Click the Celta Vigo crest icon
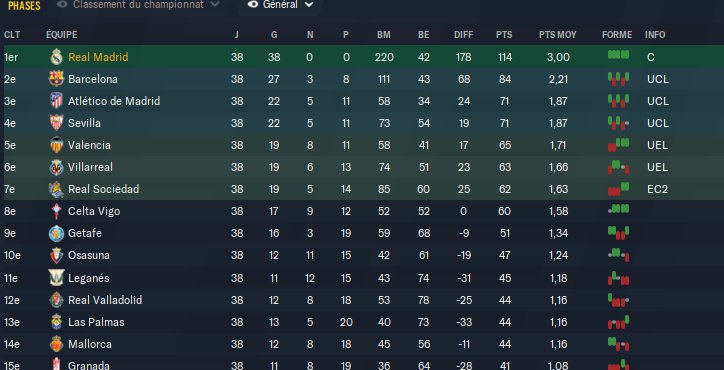Screen dimensions: 724x370 (56, 211)
